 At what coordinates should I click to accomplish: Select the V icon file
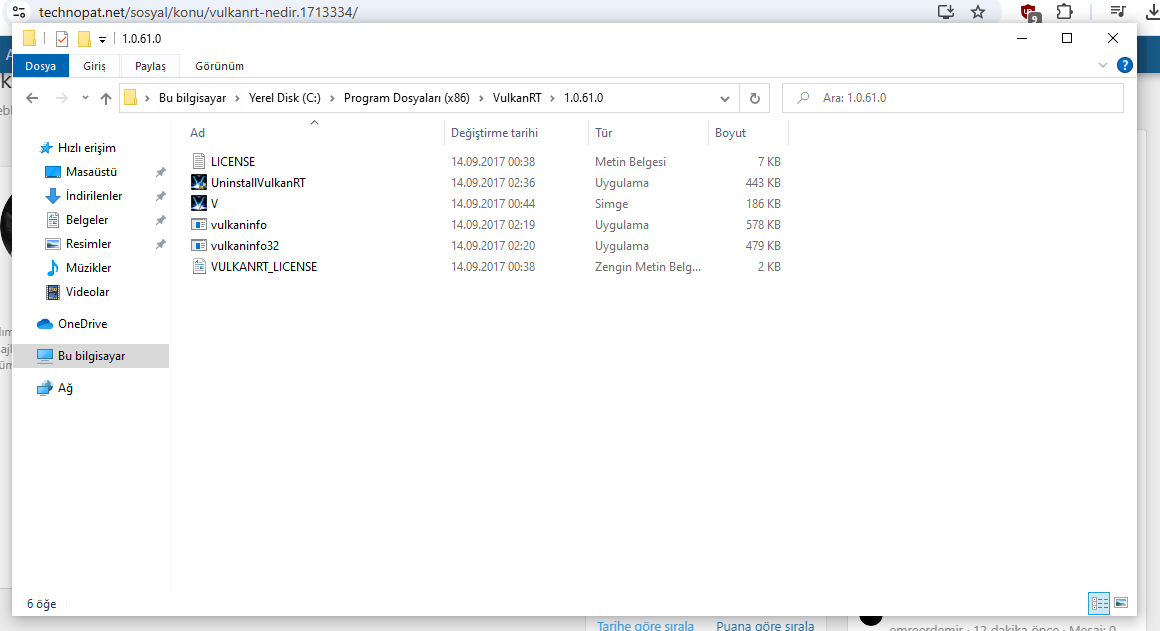click(x=198, y=203)
